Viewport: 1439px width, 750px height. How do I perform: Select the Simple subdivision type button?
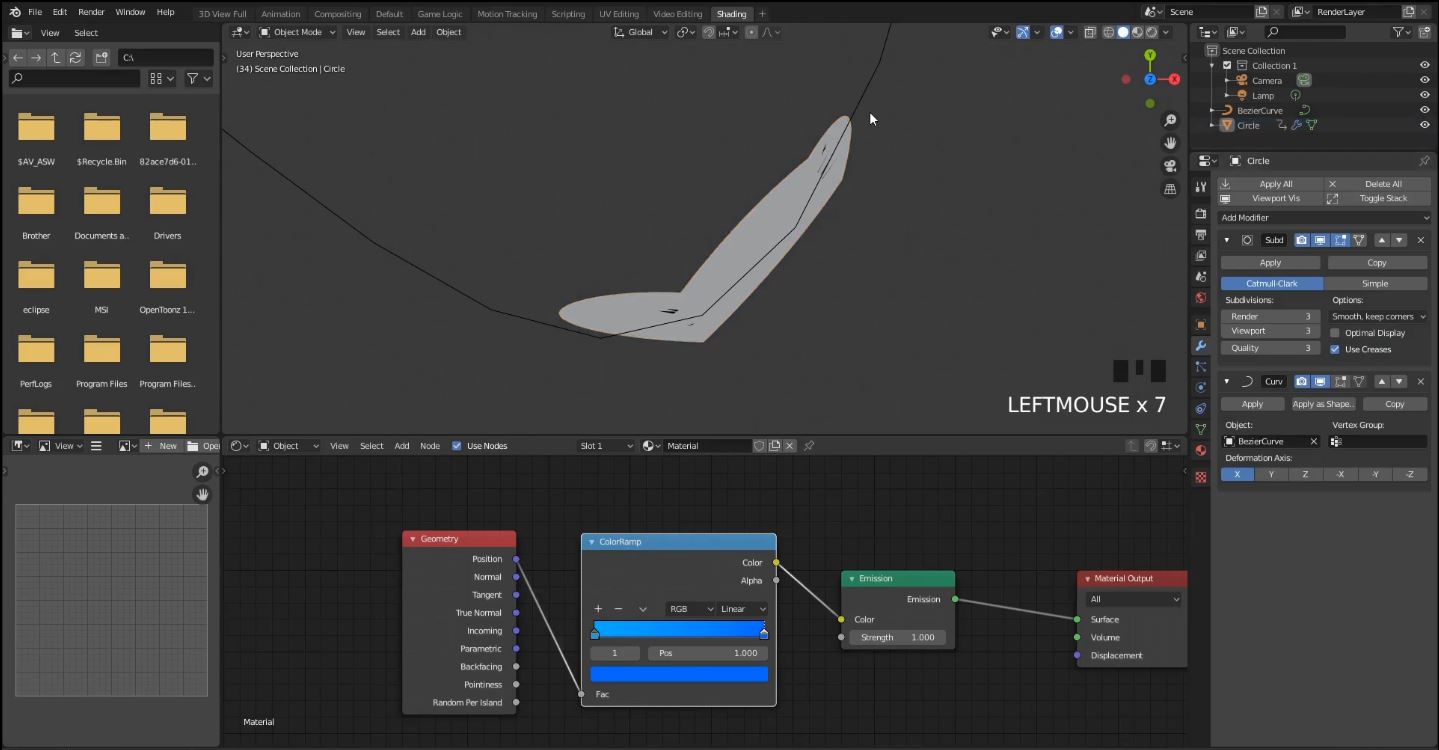click(x=1375, y=283)
